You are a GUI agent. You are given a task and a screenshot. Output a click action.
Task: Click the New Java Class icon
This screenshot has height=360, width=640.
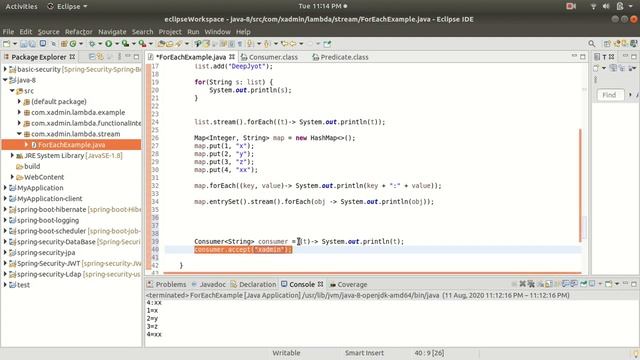coord(73,43)
